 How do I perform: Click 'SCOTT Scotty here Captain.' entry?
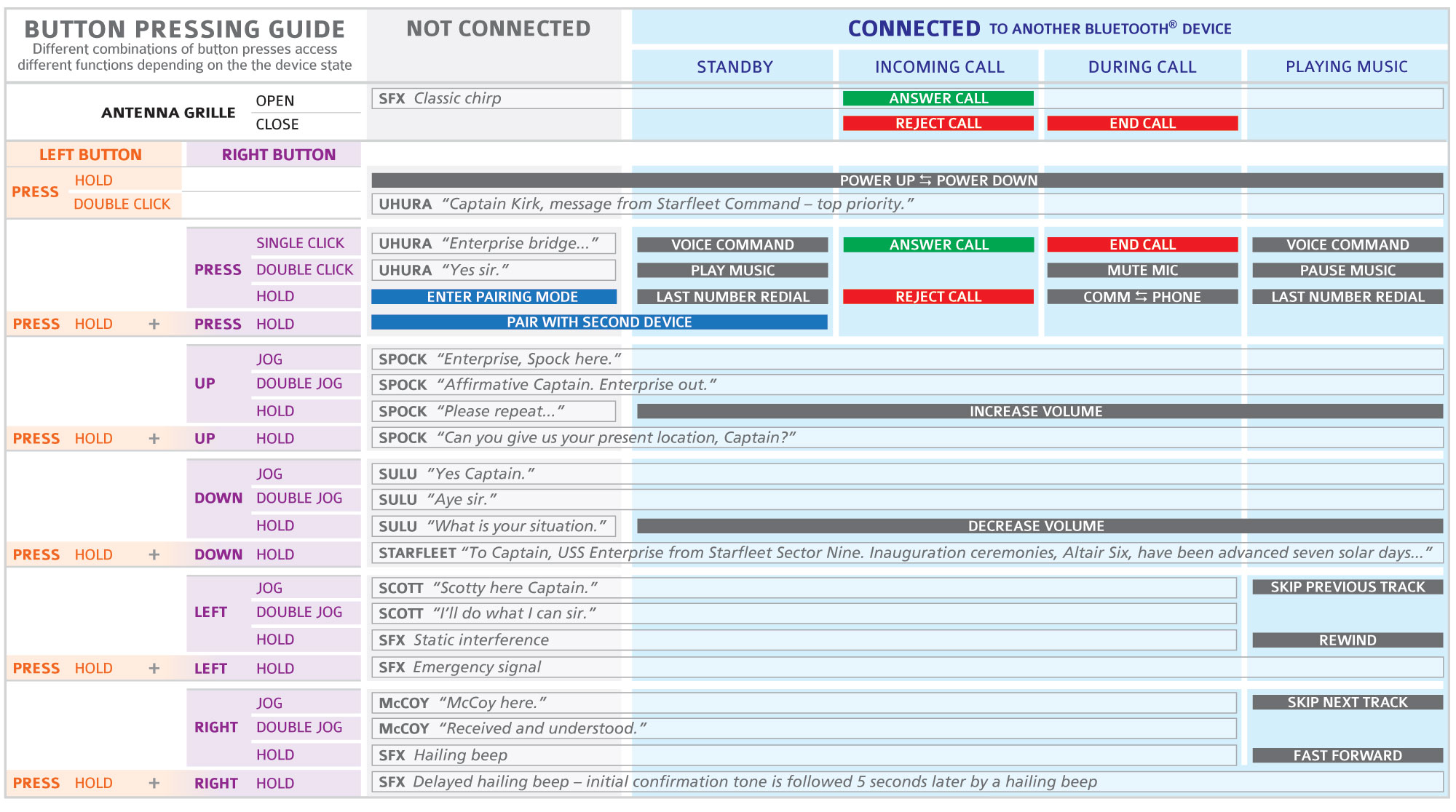point(804,588)
